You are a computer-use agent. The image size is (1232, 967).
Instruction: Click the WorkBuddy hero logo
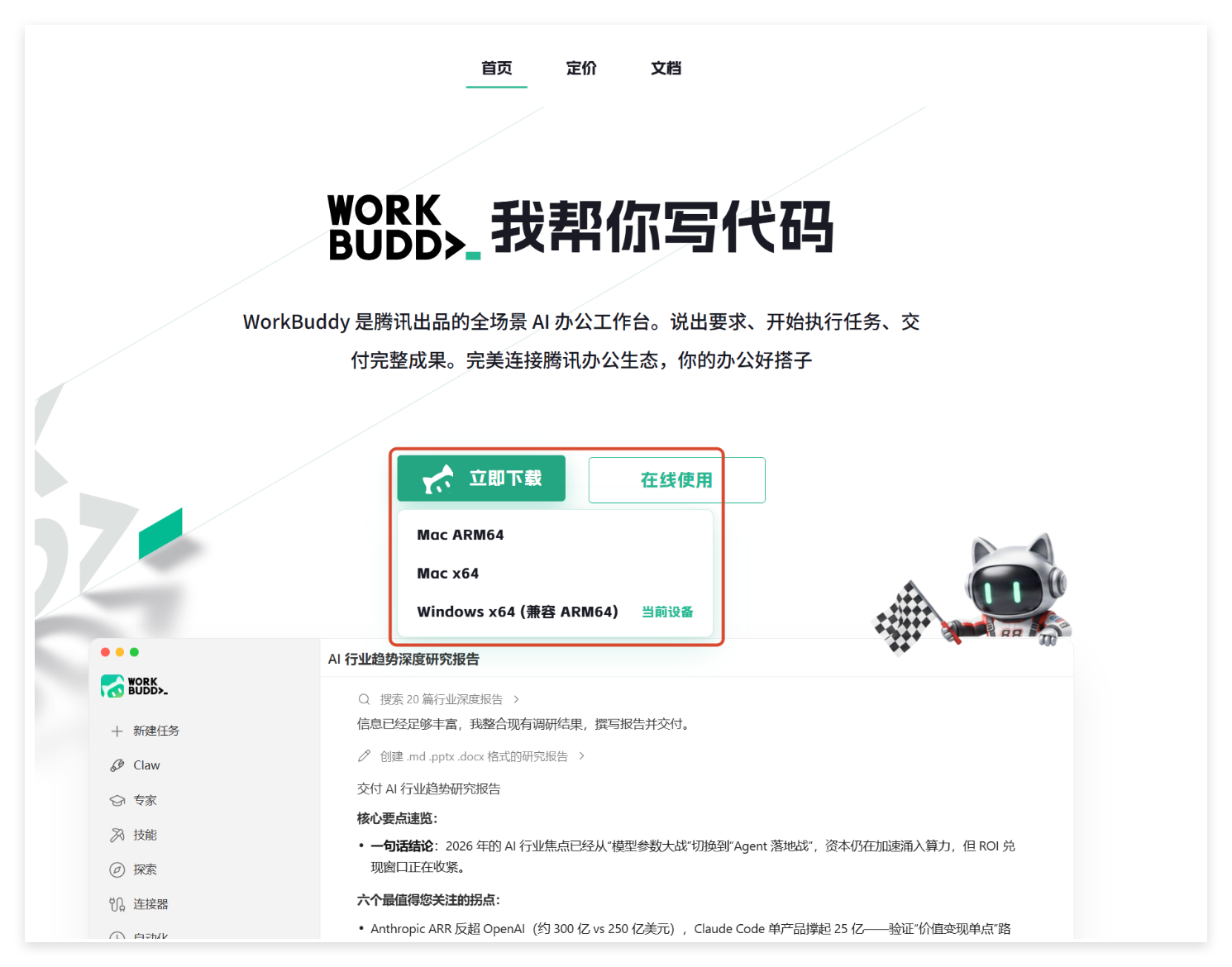404,227
